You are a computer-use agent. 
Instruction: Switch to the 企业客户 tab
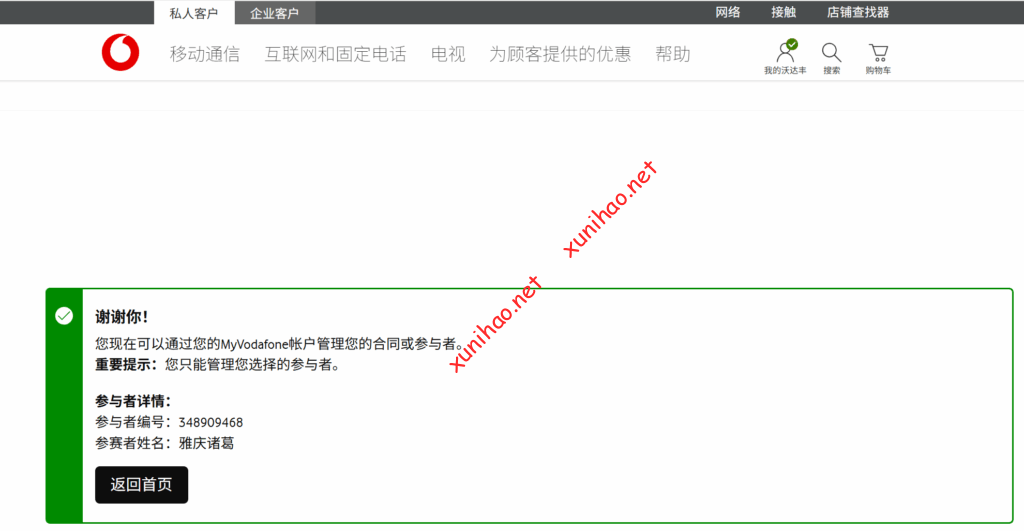pos(274,13)
